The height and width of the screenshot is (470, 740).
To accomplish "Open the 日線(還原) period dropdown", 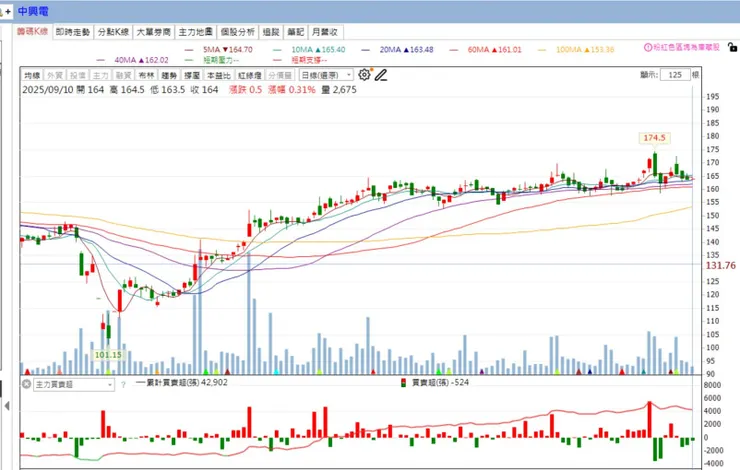I will (326, 75).
